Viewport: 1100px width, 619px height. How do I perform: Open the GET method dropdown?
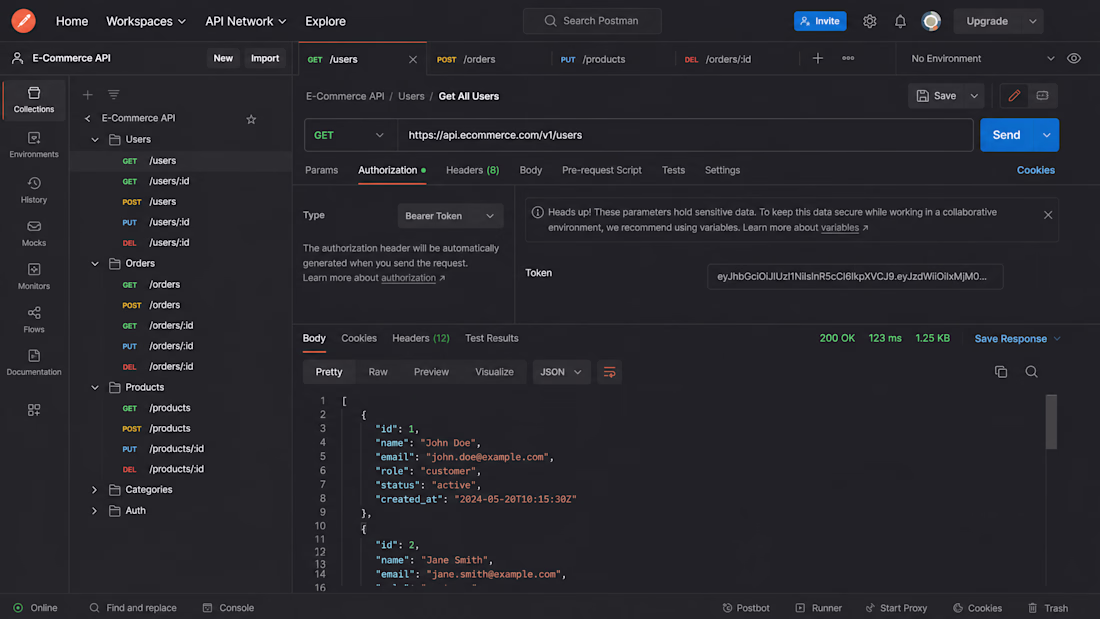(350, 135)
